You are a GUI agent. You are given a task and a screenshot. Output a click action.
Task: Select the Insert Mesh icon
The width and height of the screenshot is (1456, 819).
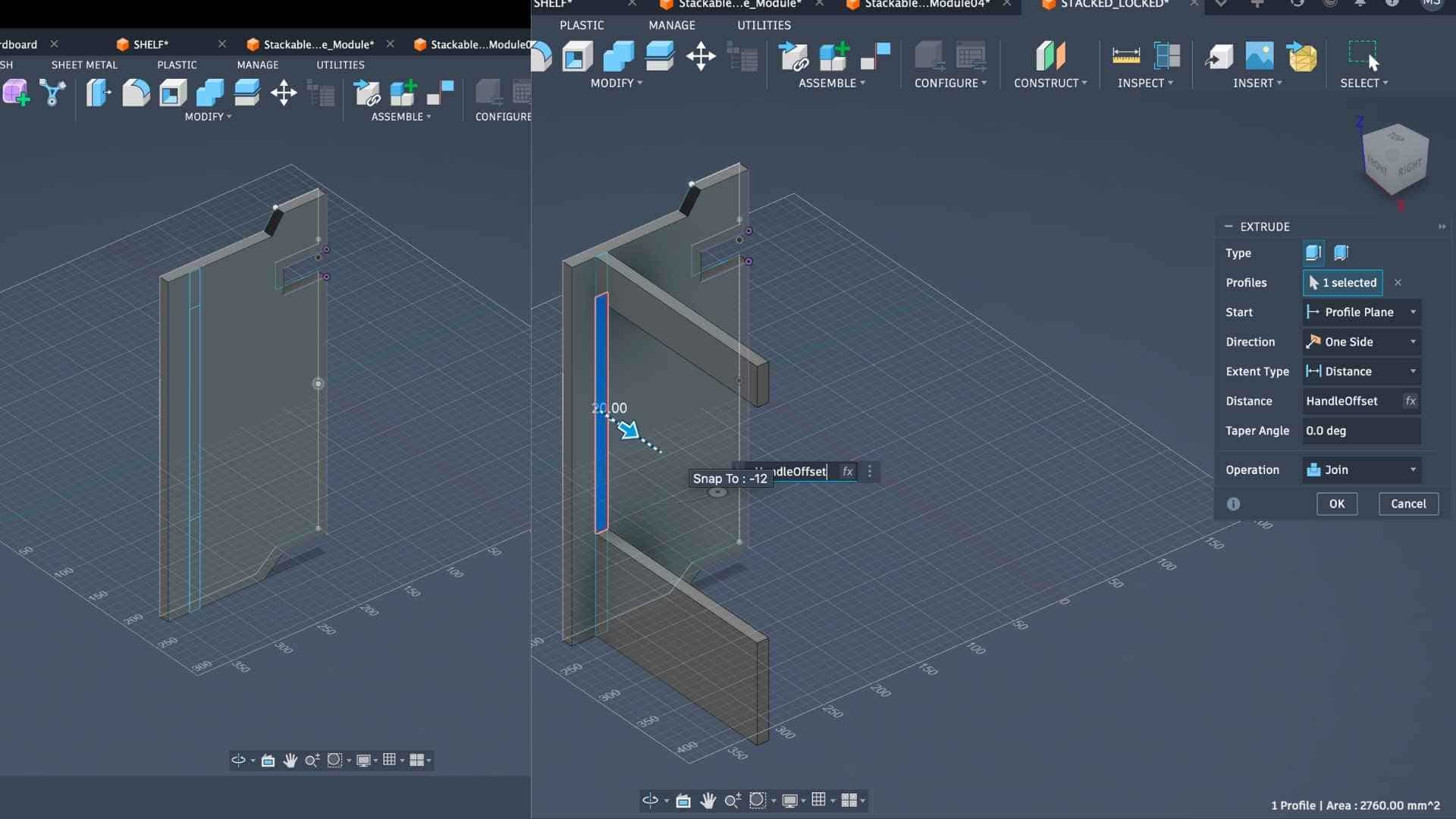coord(1302,56)
